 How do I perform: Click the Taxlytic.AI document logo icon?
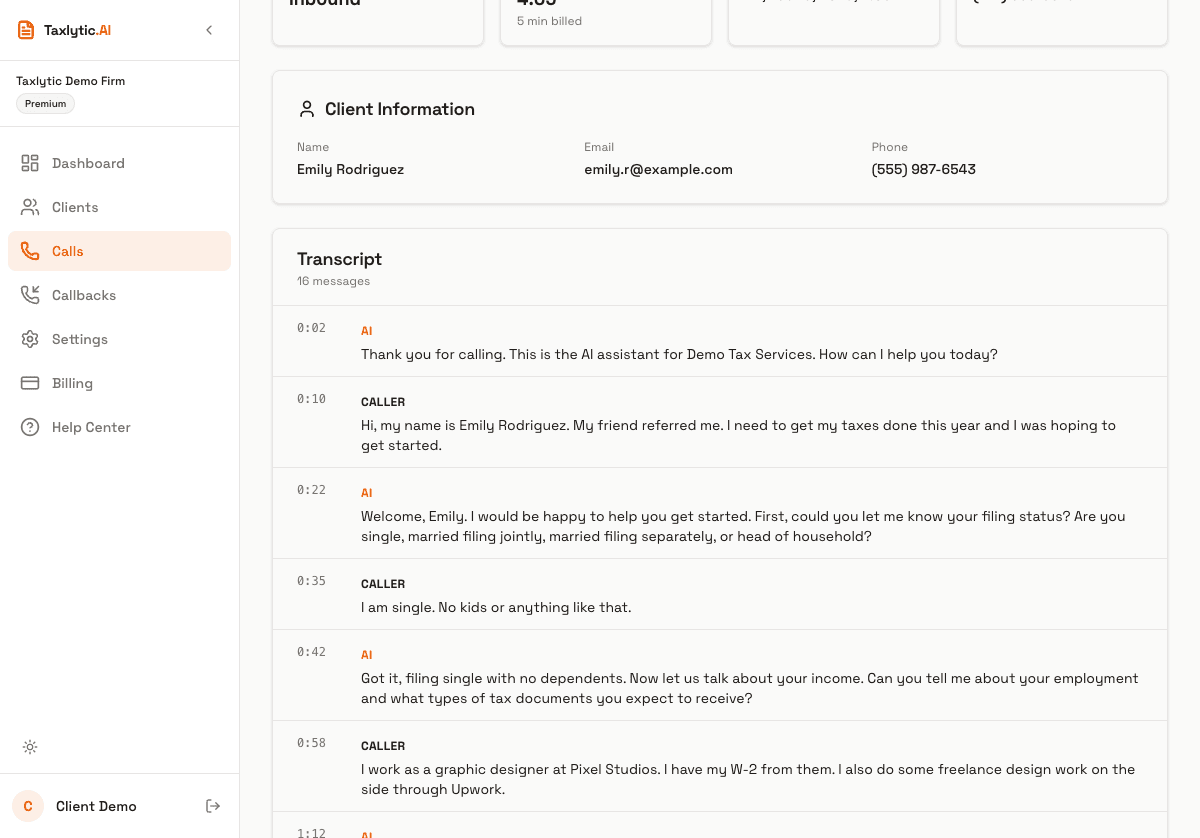[26, 30]
